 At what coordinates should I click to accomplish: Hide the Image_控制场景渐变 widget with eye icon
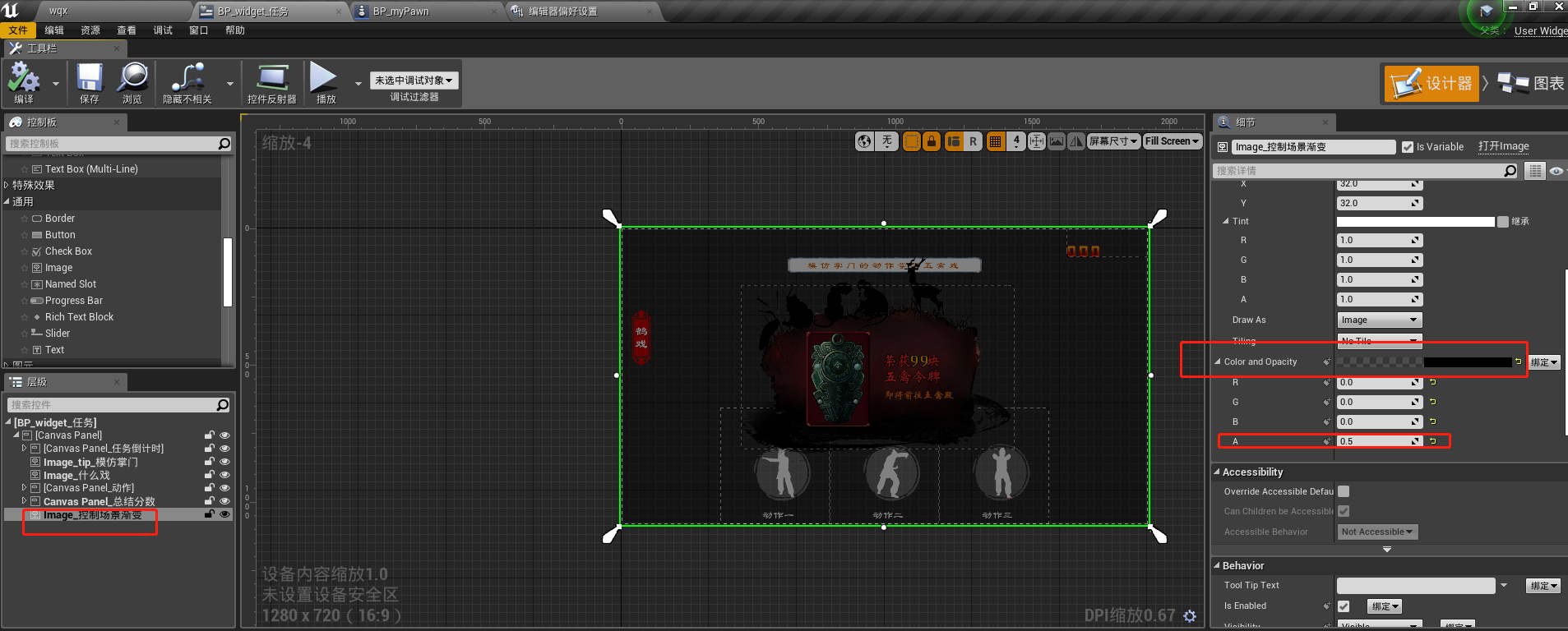coord(224,514)
